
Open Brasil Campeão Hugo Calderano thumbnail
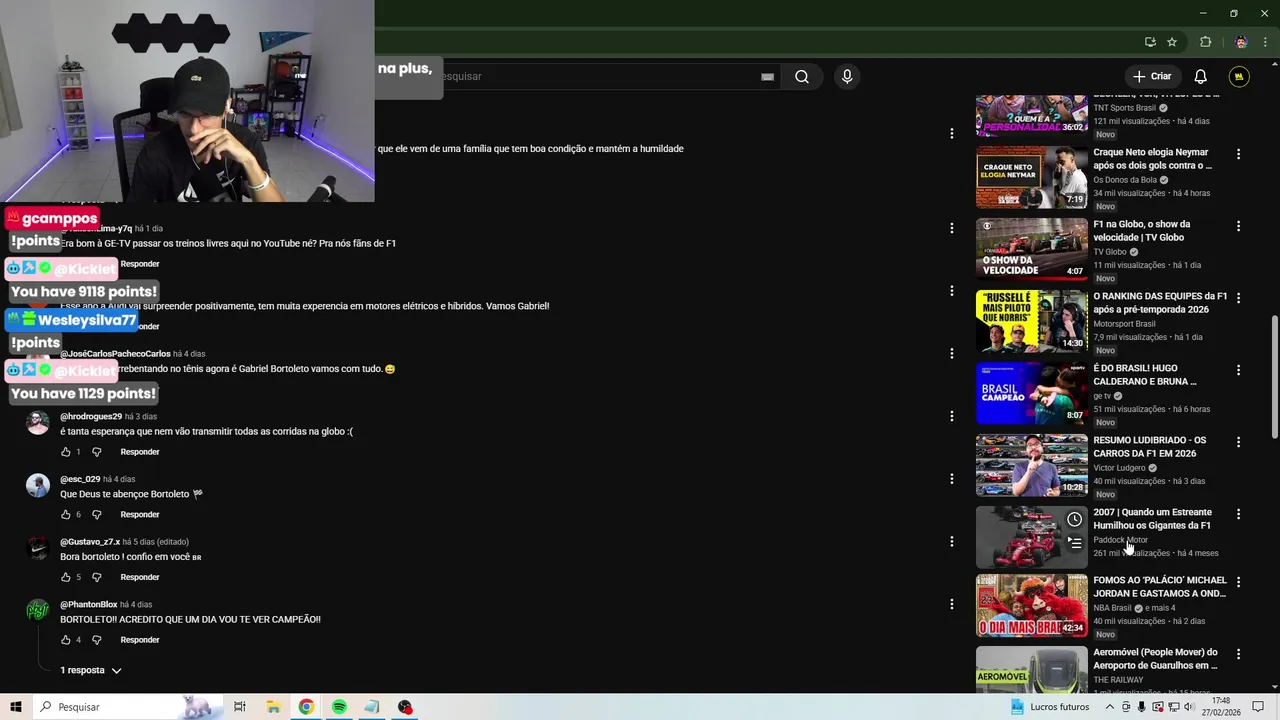coord(1031,393)
